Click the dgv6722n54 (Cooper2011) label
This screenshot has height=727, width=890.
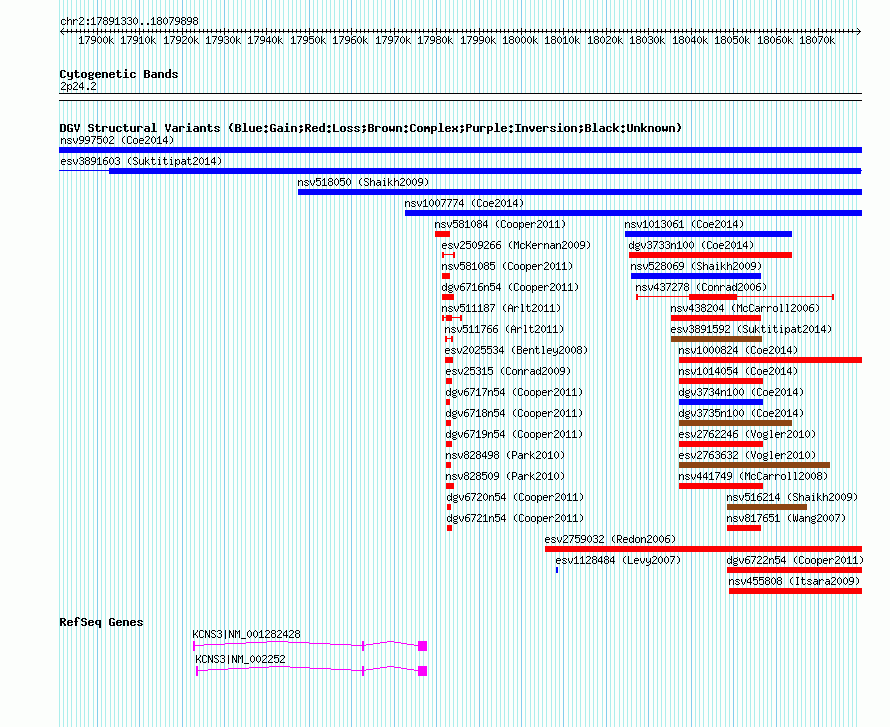(795, 560)
